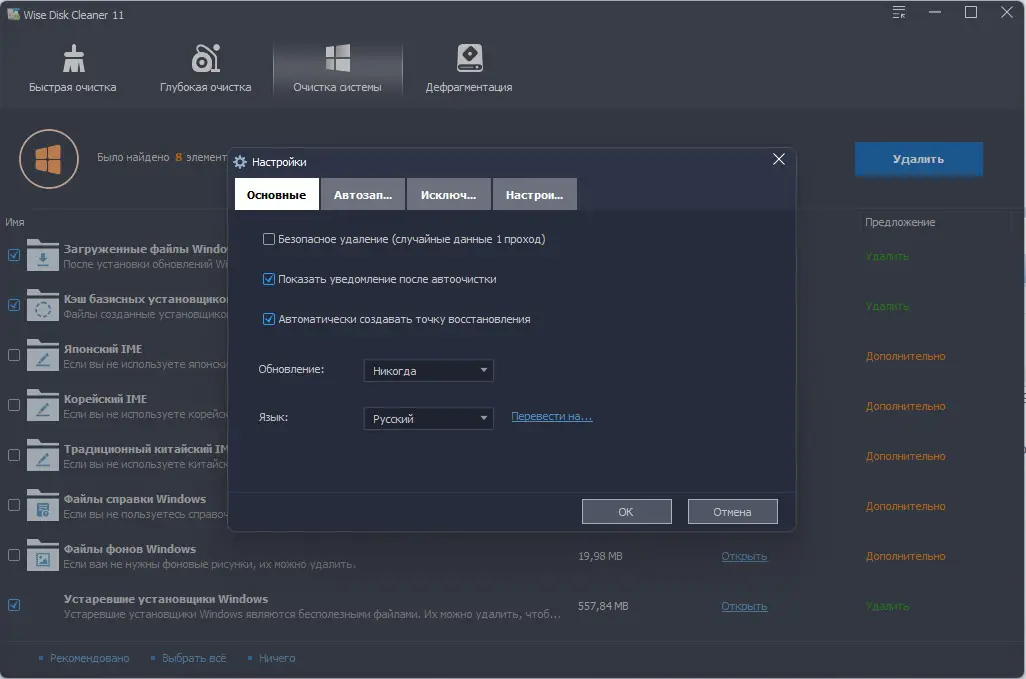1026x679 pixels.
Task: Check the Традиционный китайский IME row checkbox
Action: click(x=14, y=455)
